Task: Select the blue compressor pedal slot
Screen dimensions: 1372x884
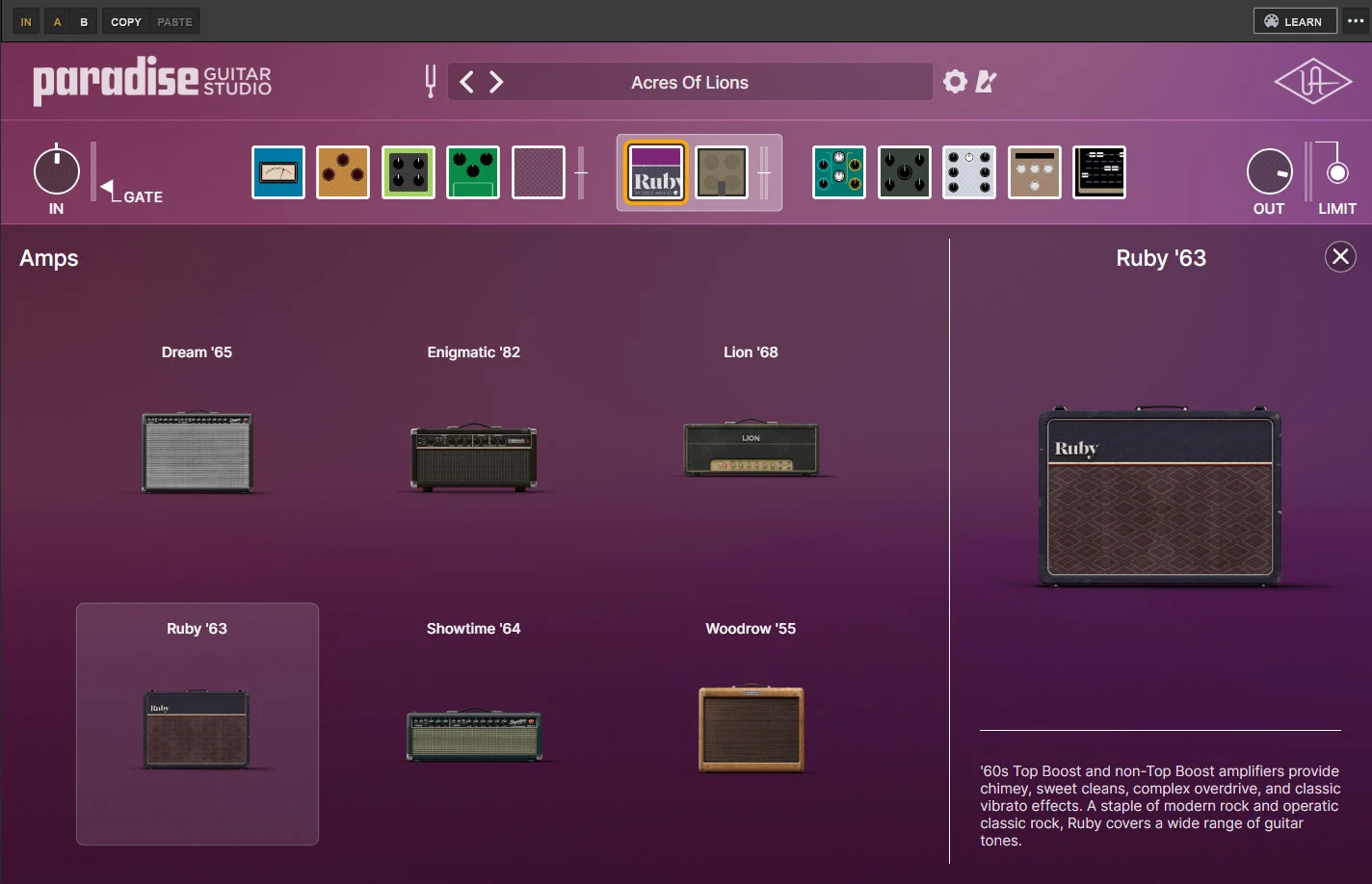Action: coord(278,172)
